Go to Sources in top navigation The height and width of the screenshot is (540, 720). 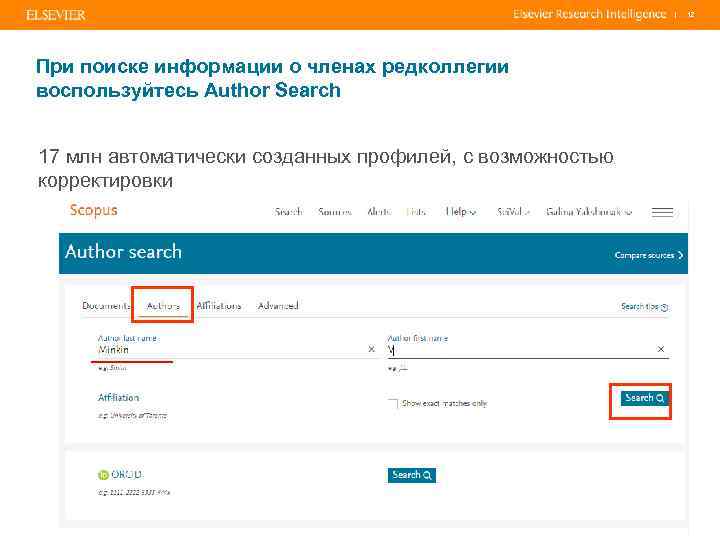(335, 212)
